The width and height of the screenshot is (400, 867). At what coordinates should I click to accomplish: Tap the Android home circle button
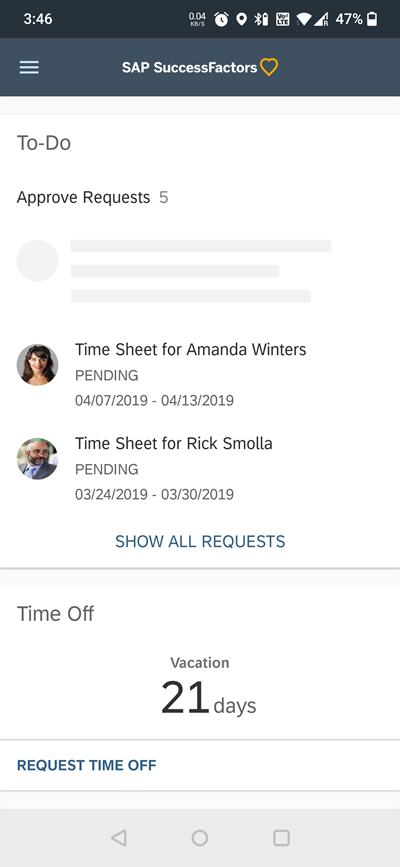click(x=200, y=838)
